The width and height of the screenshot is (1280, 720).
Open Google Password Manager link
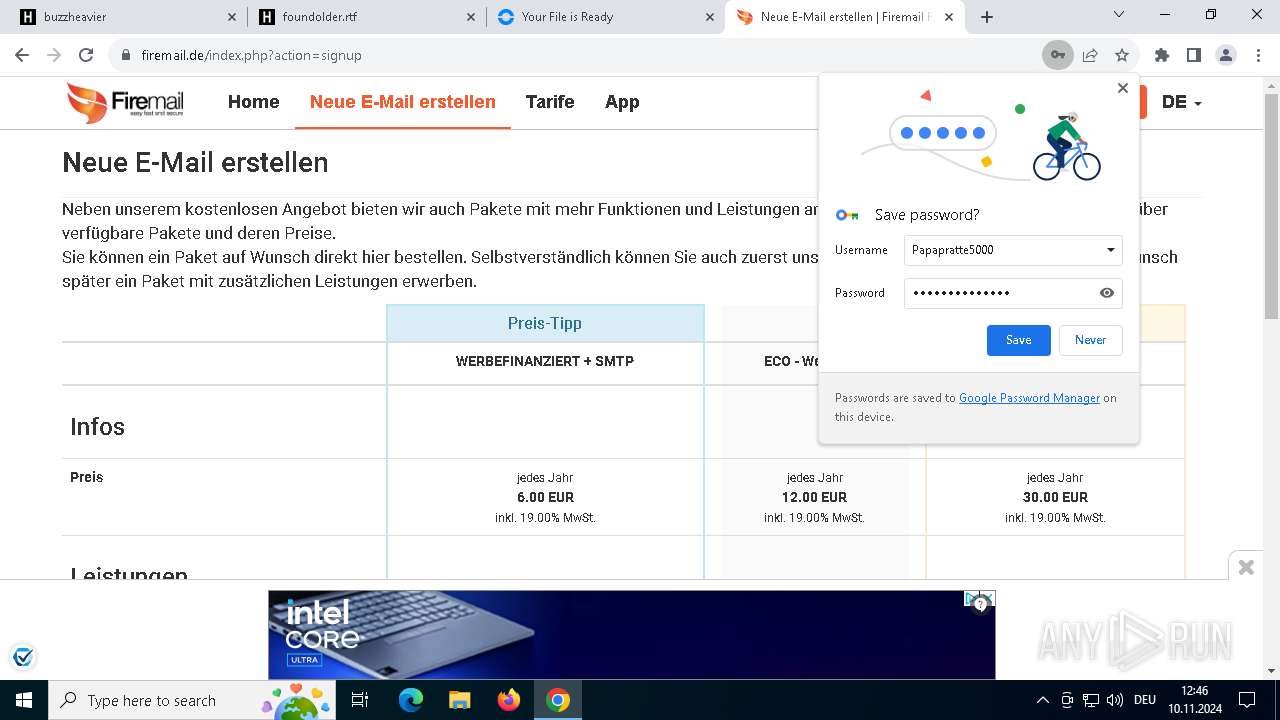click(x=1029, y=398)
